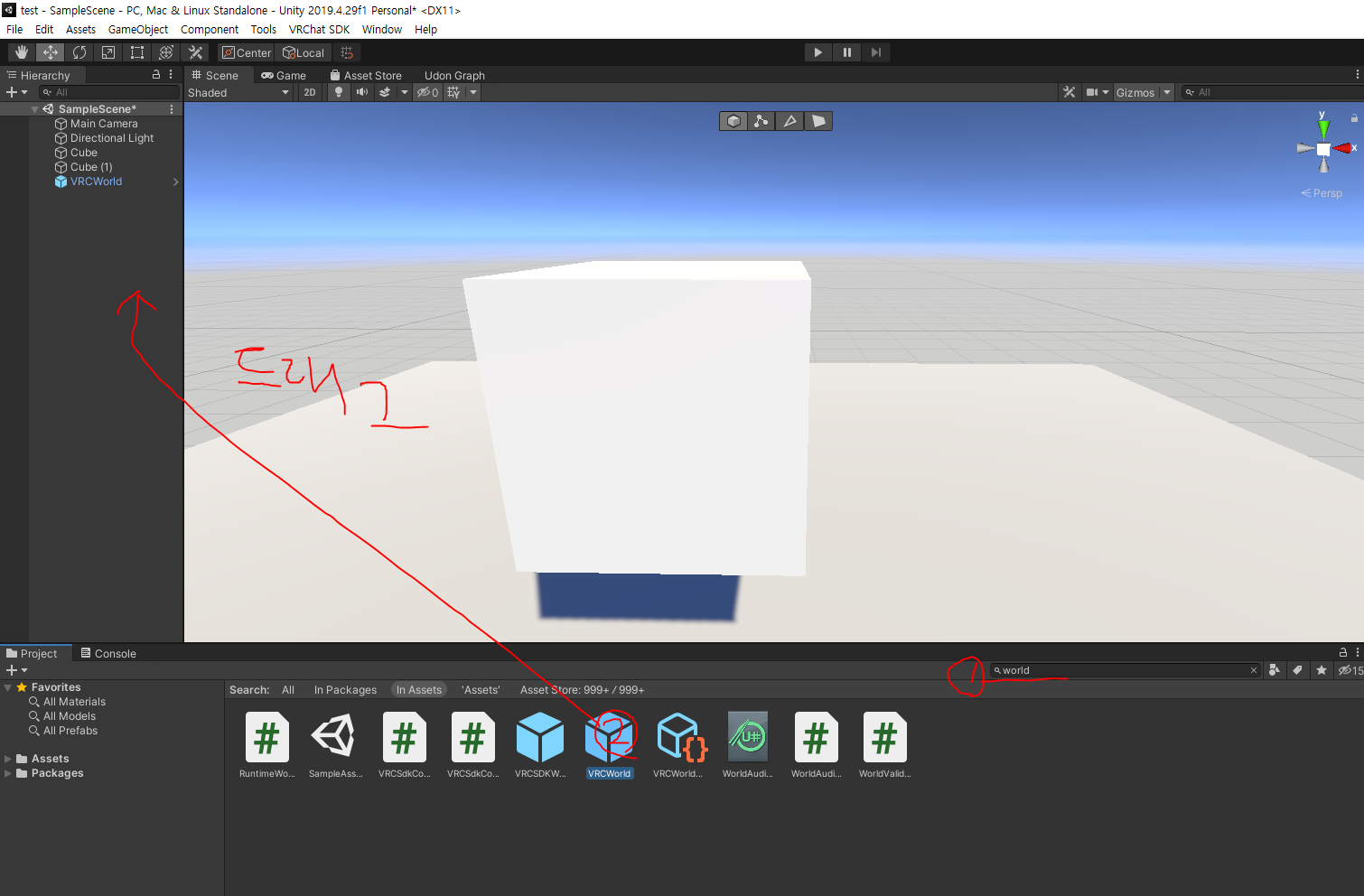Click the grid snapping icon in the toolbar
Viewport: 1364px width, 896px height.
347,52
